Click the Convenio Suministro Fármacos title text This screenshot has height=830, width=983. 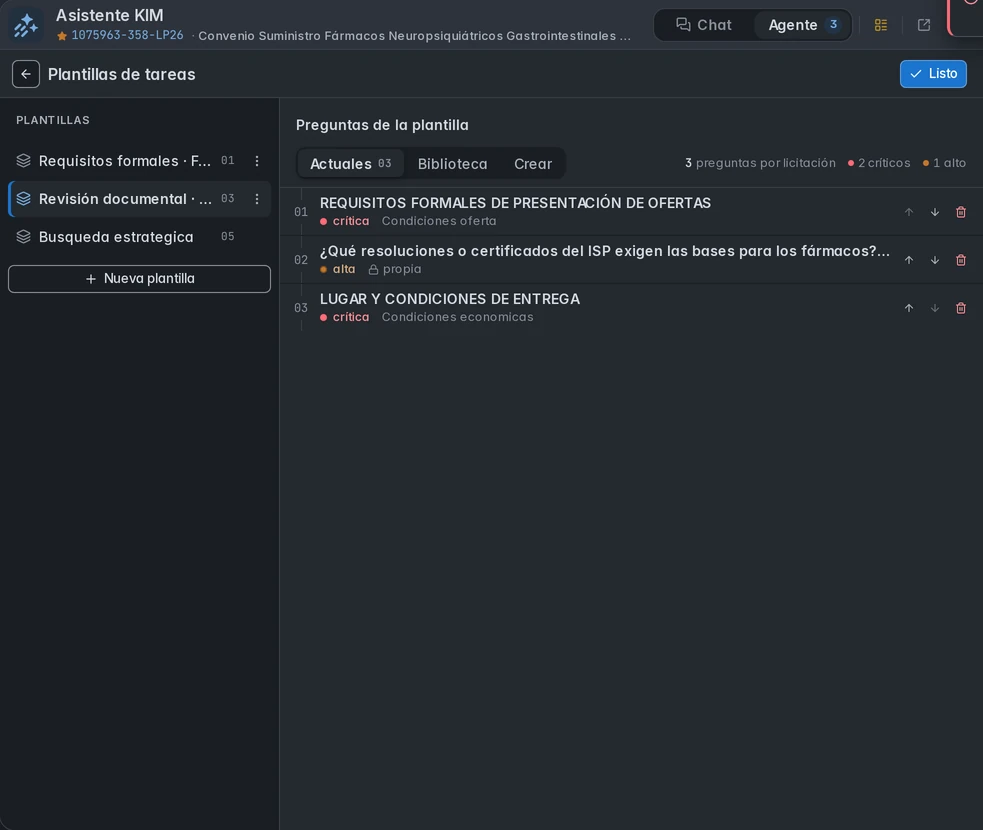point(414,36)
